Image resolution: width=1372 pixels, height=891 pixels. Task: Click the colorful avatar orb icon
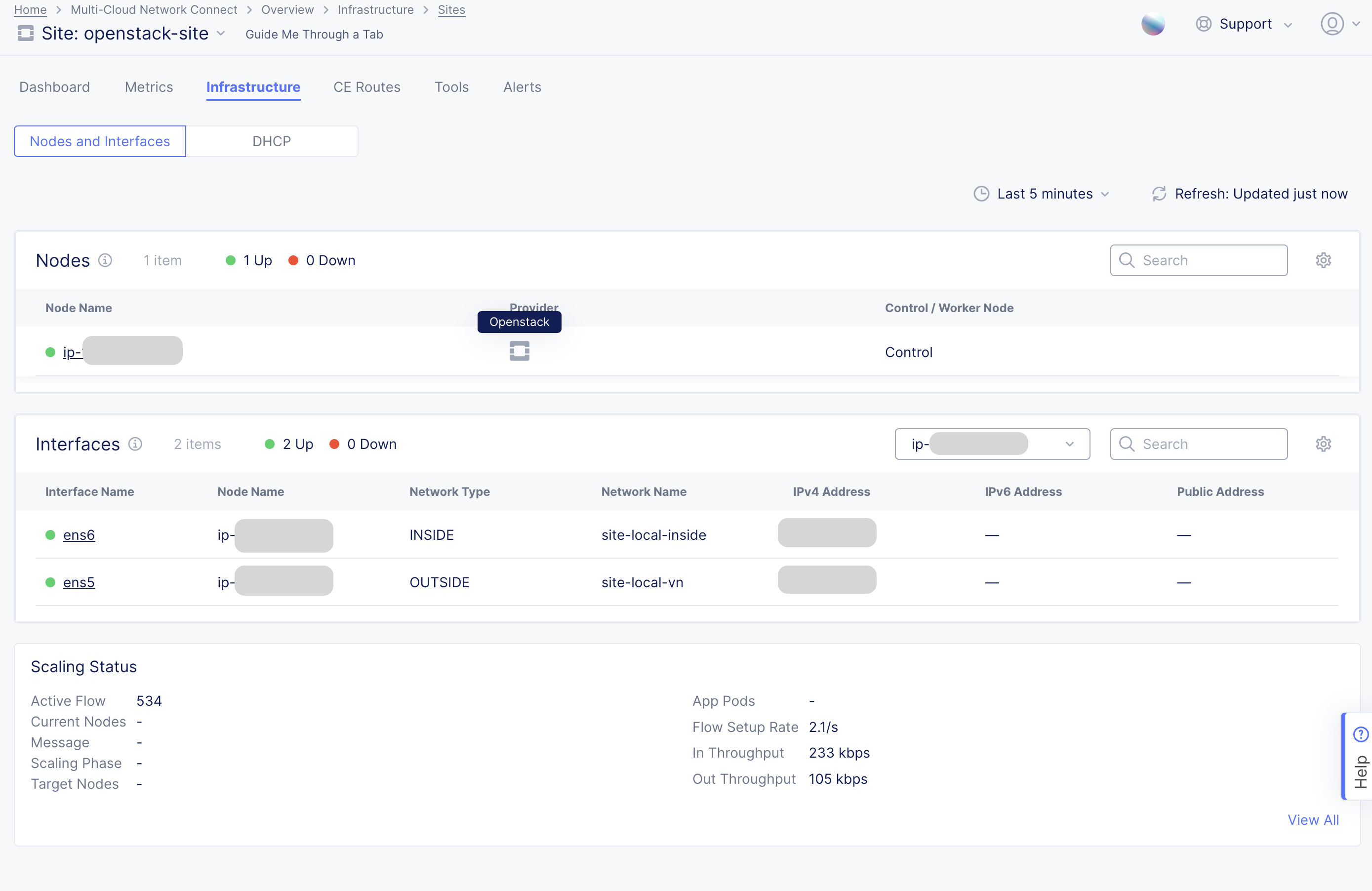coord(1152,24)
